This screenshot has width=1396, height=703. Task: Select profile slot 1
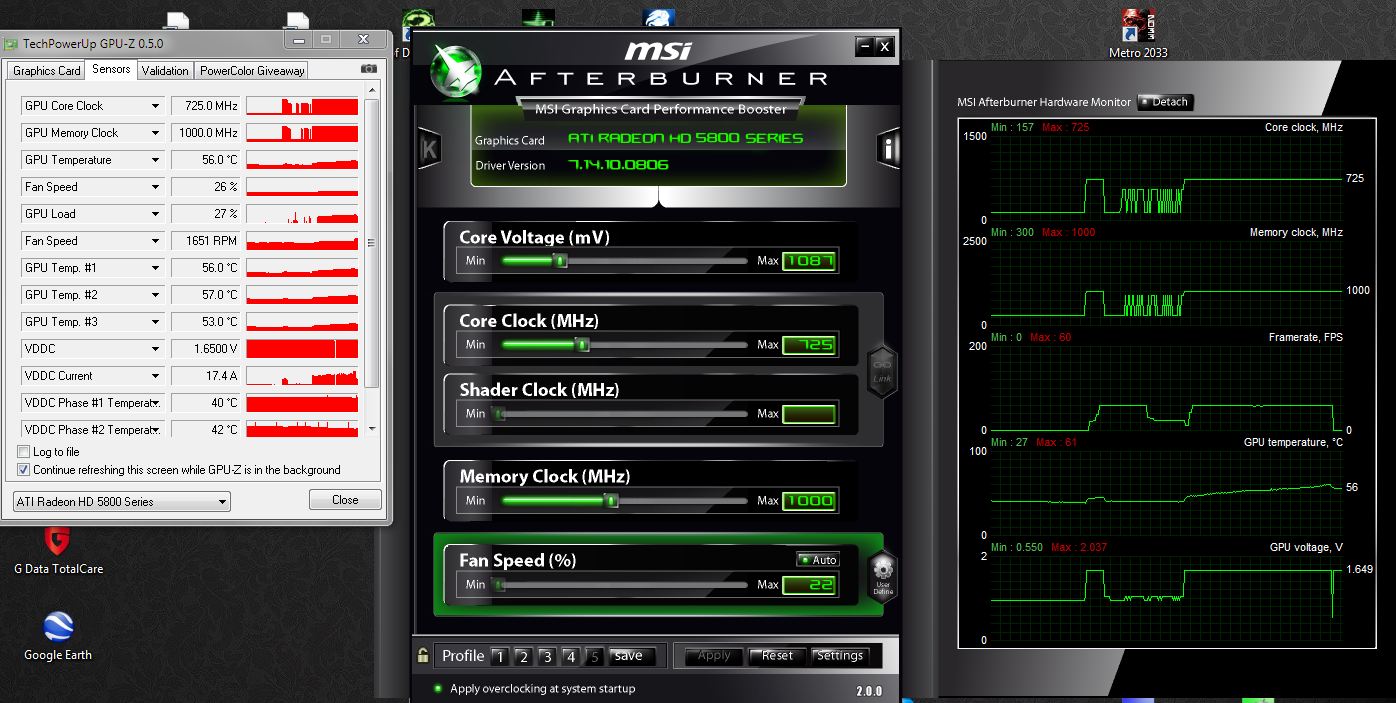499,657
